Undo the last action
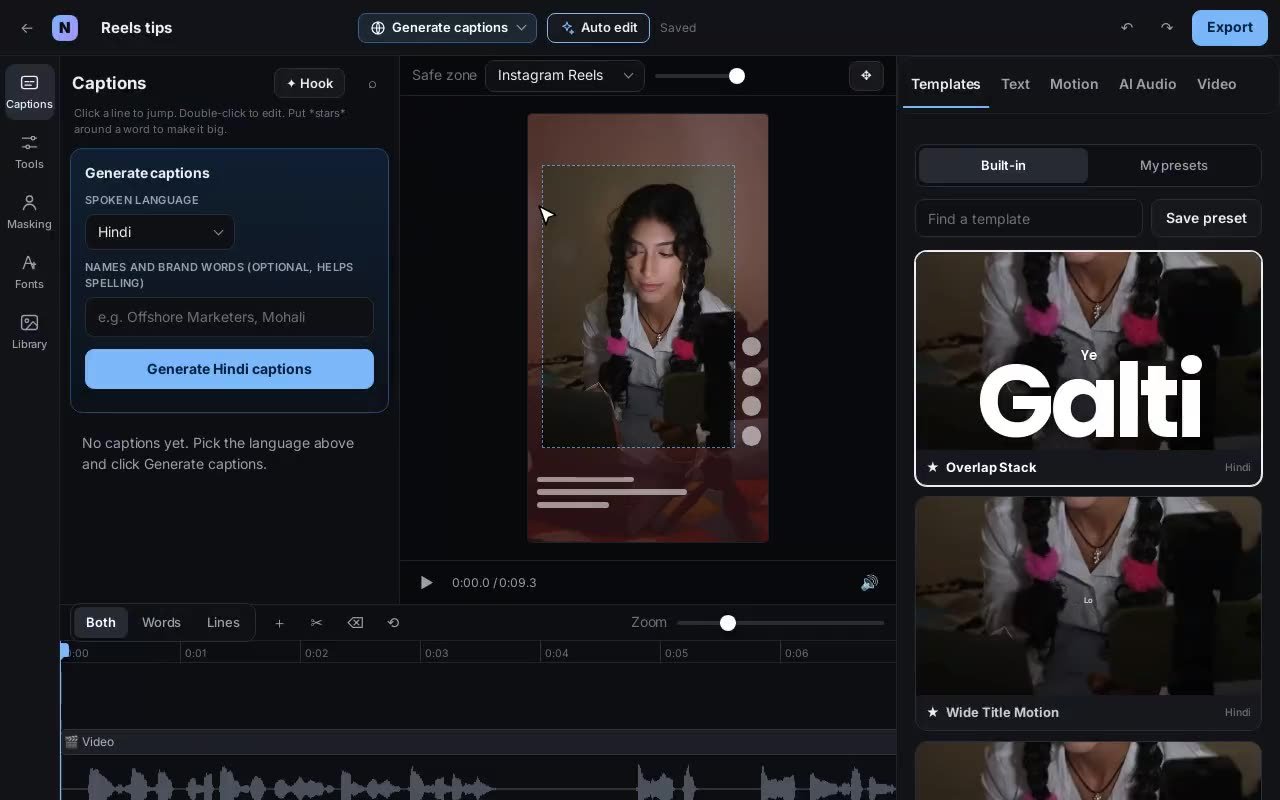Screen dimensions: 1280x800 (1127, 28)
